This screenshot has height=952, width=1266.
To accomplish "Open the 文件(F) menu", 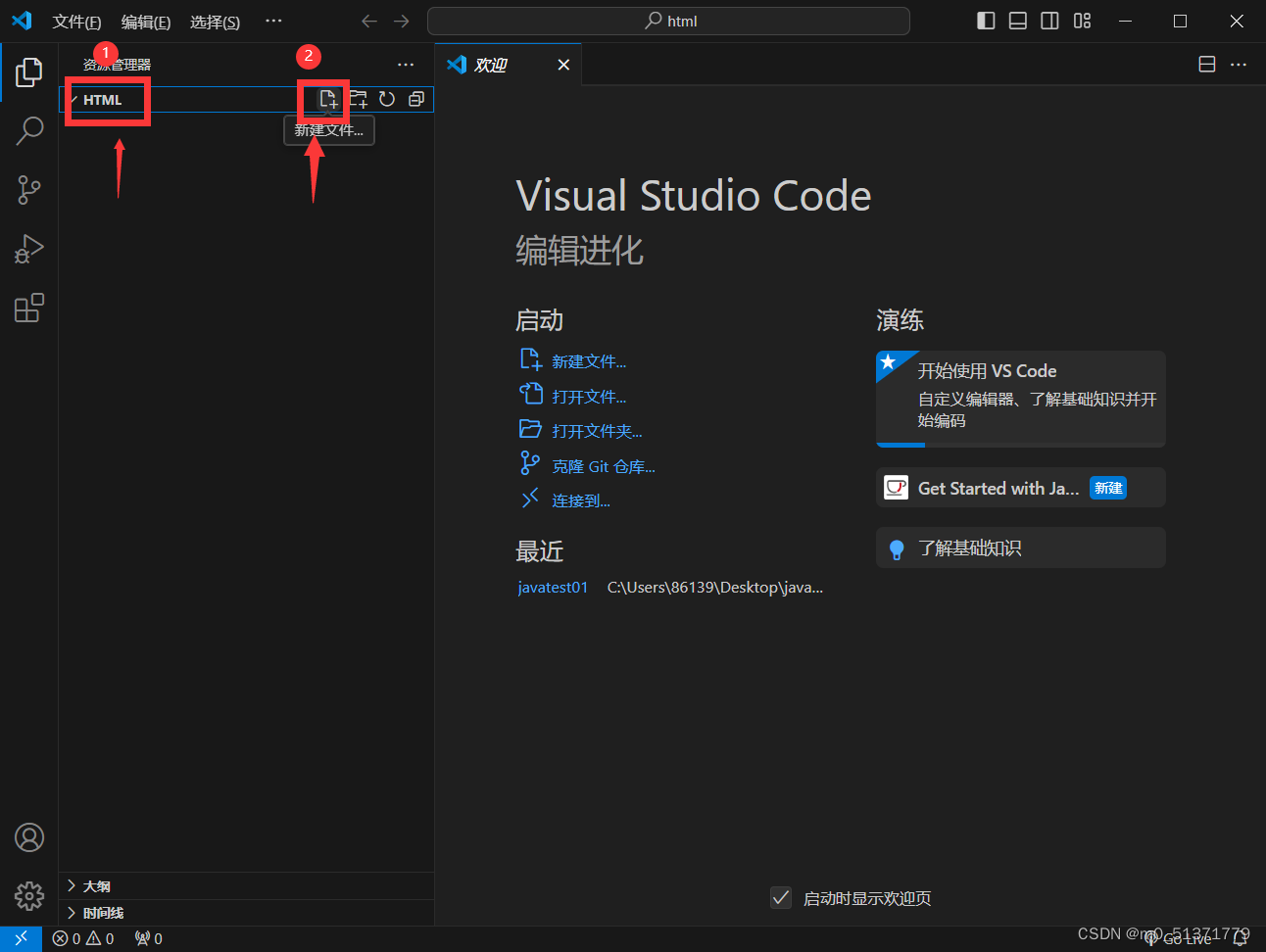I will pos(76,22).
